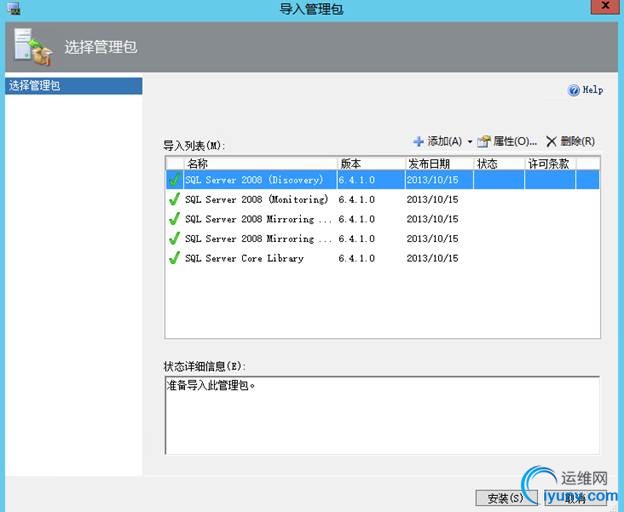624x512 pixels.
Task: Select the SQL Server Core Library row
Action: coord(382,258)
